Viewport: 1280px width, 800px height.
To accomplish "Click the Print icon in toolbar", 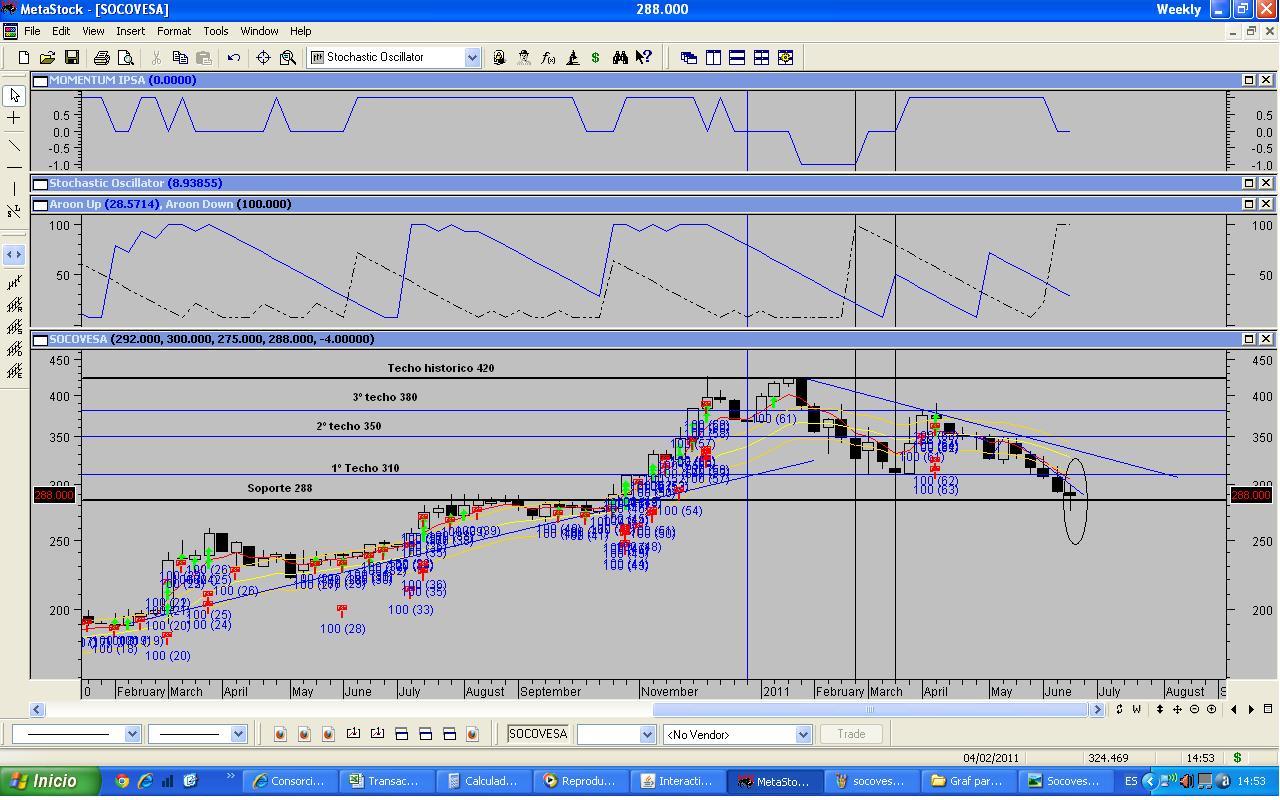I will click(x=101, y=58).
